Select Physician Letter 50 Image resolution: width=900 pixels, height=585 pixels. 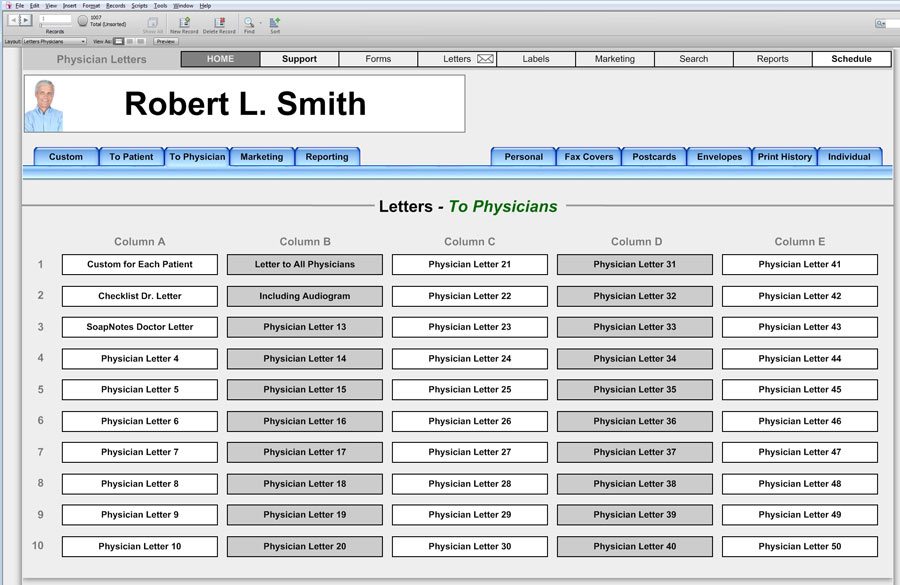click(x=800, y=547)
